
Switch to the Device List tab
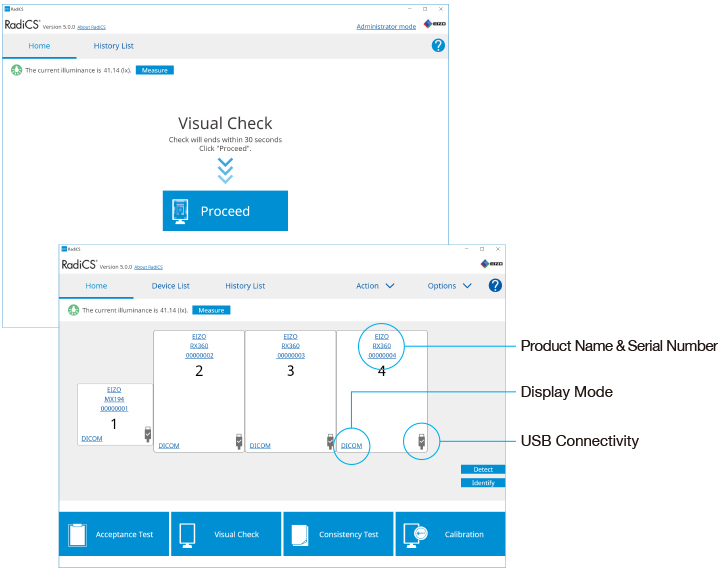coord(170,286)
